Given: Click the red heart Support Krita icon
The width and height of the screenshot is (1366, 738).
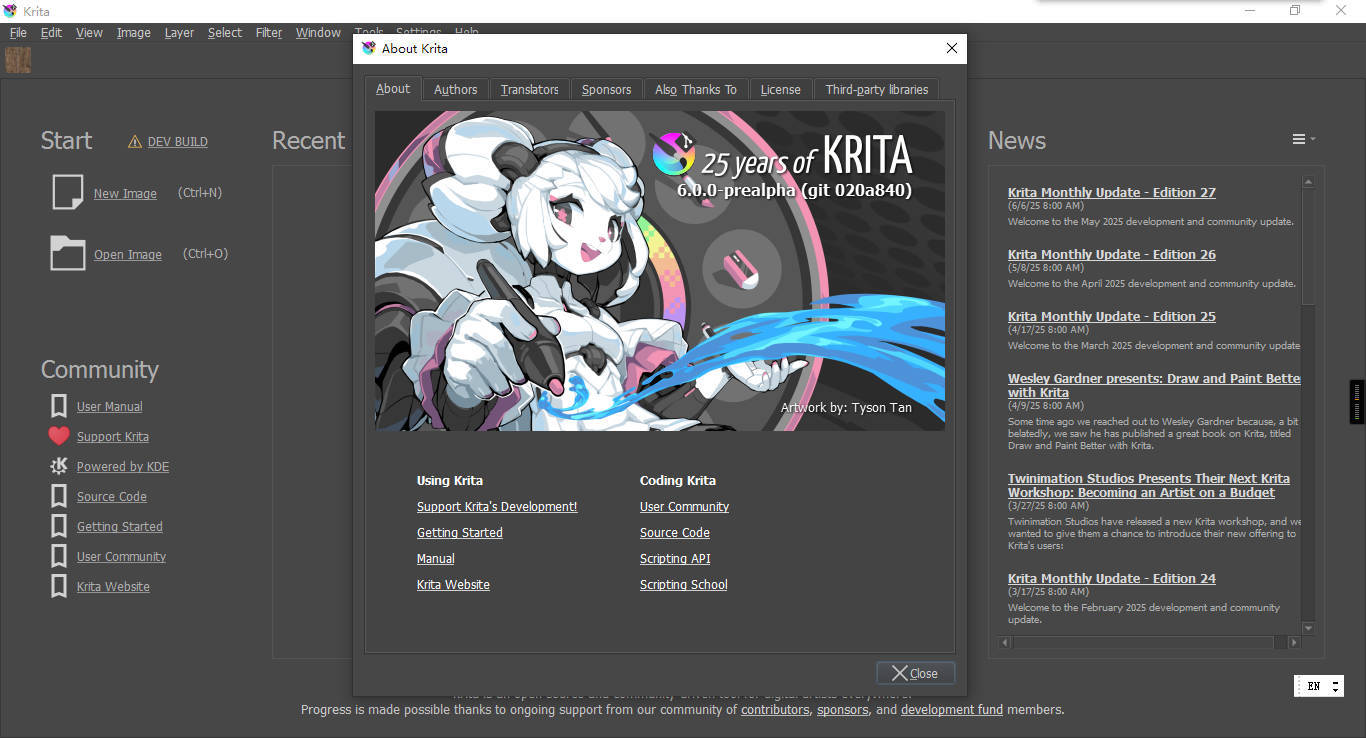Looking at the screenshot, I should (x=59, y=436).
